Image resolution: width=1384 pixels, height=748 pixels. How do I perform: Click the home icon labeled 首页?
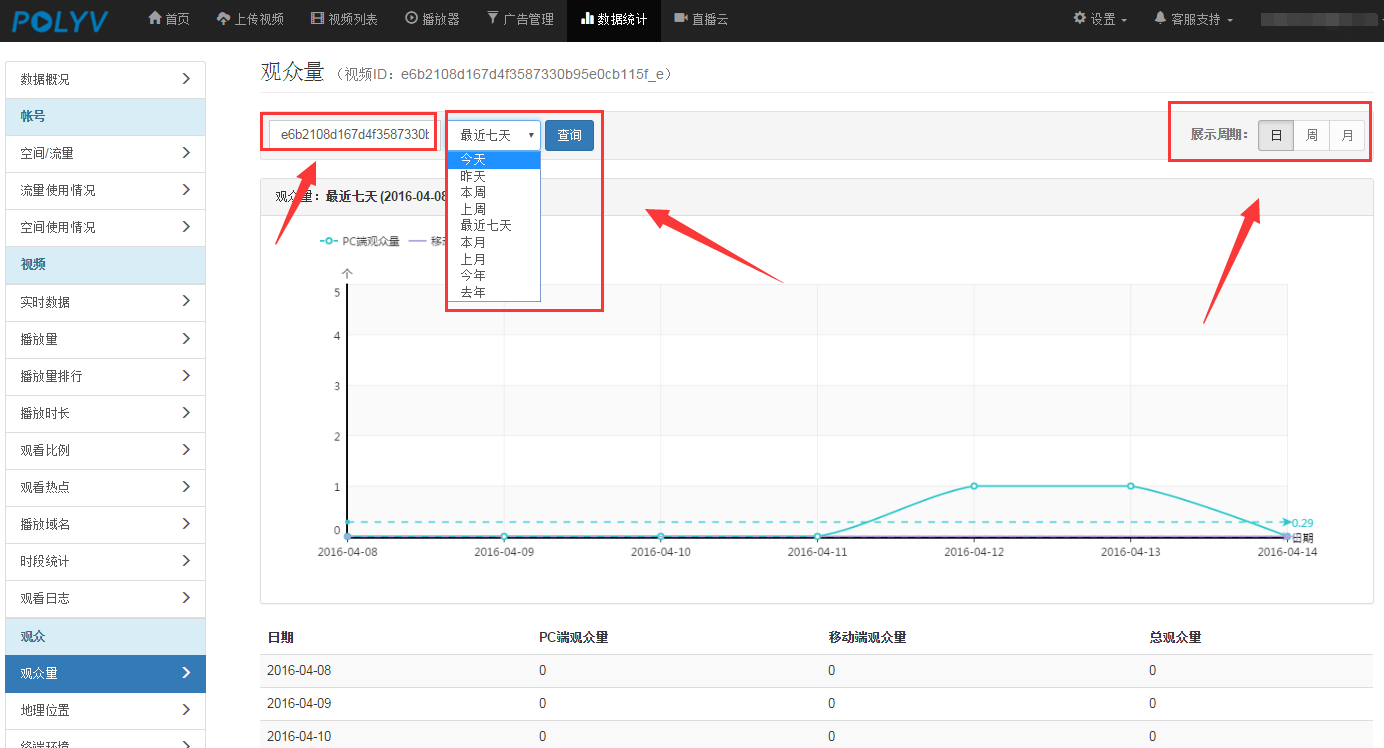(x=155, y=19)
